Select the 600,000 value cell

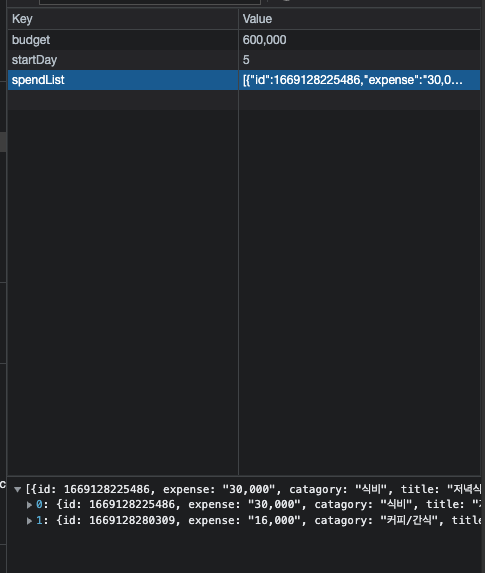click(360, 40)
